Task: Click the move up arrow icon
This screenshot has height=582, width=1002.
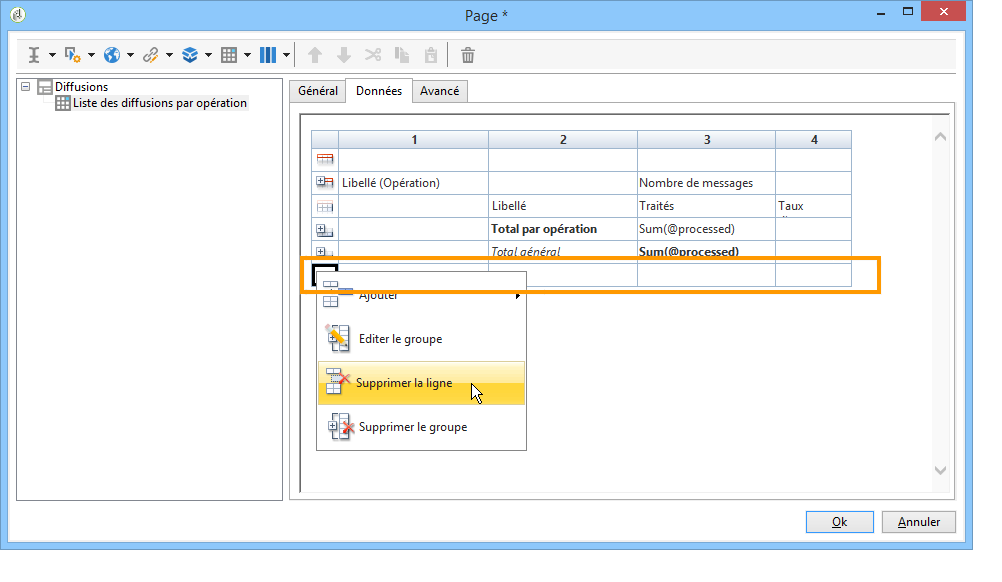Action: pos(314,56)
